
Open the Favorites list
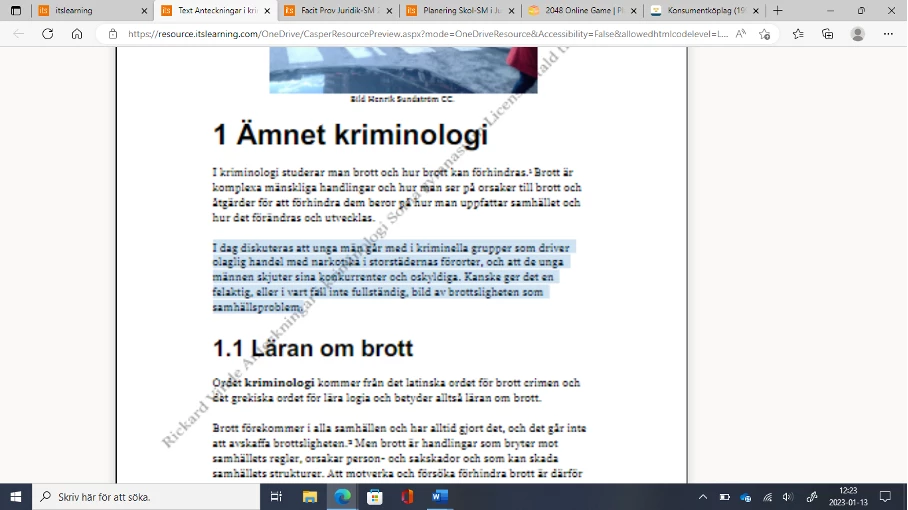(798, 34)
